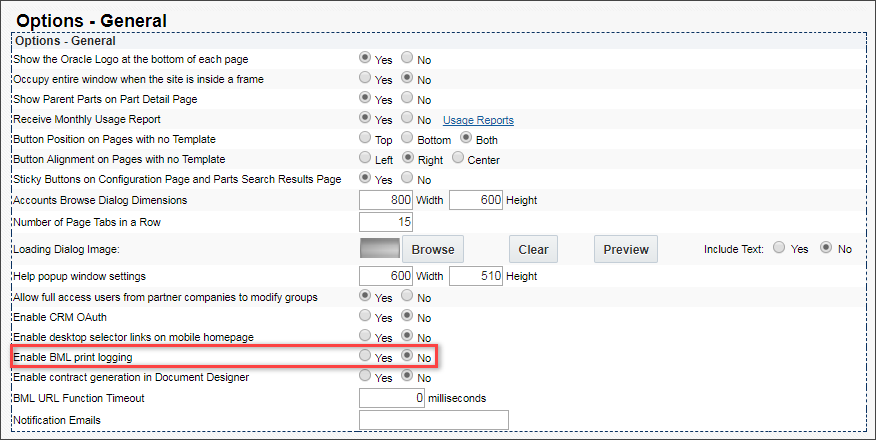The image size is (876, 440).
Task: Choose Bottom for Button Position
Action: (408, 139)
